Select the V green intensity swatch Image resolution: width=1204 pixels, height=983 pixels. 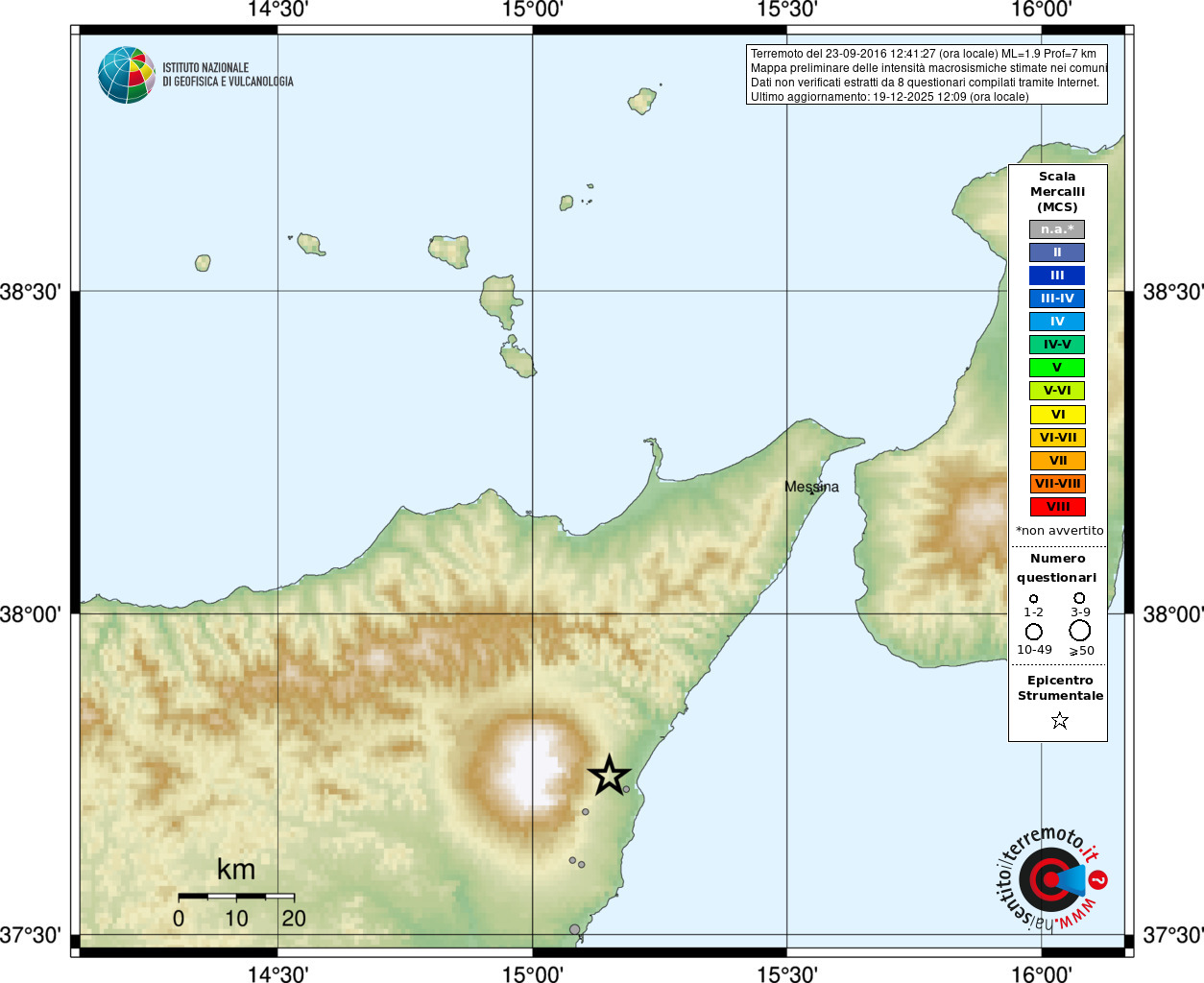[x=1057, y=368]
